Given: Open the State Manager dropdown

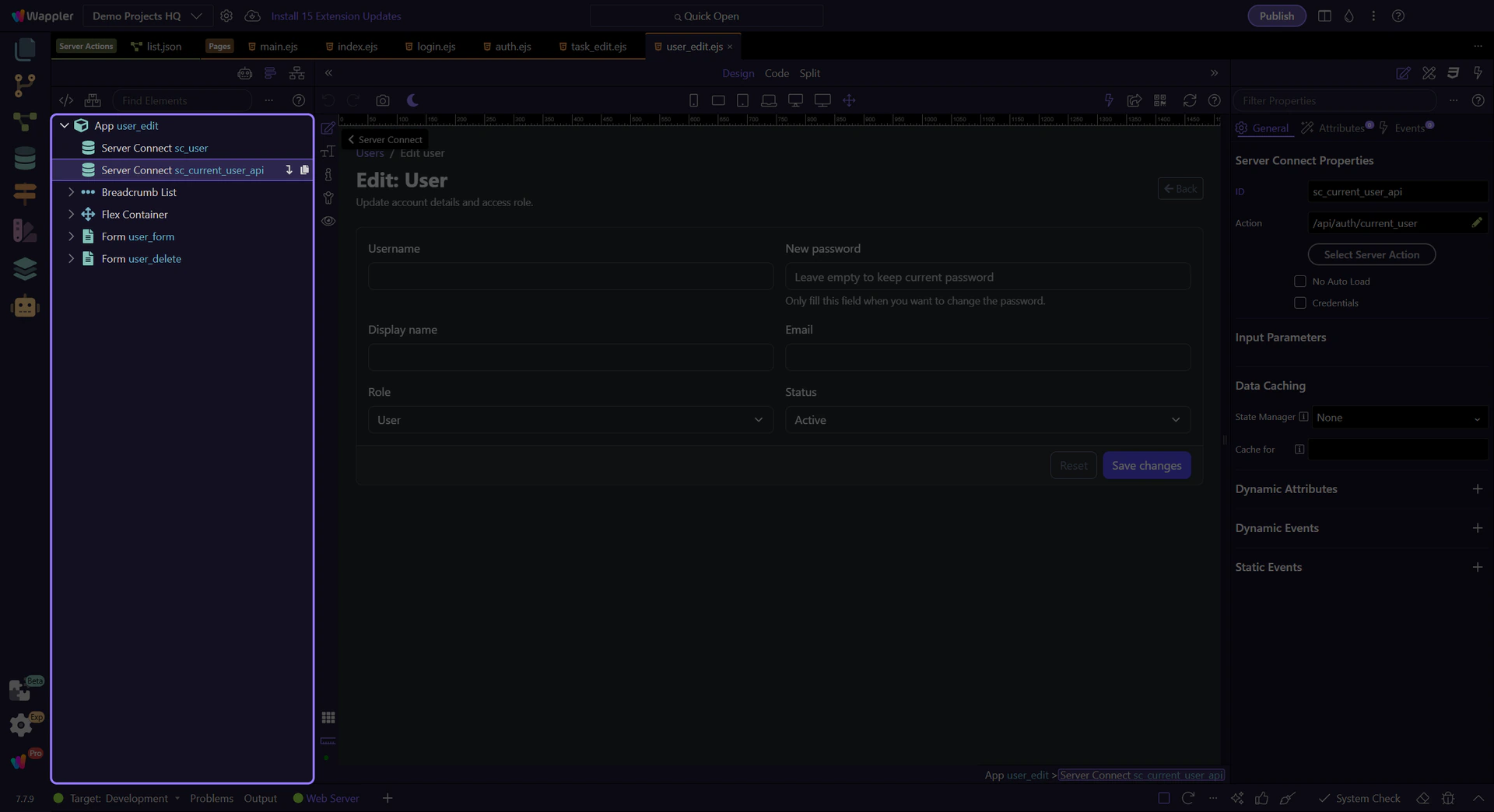Looking at the screenshot, I should click(1398, 418).
